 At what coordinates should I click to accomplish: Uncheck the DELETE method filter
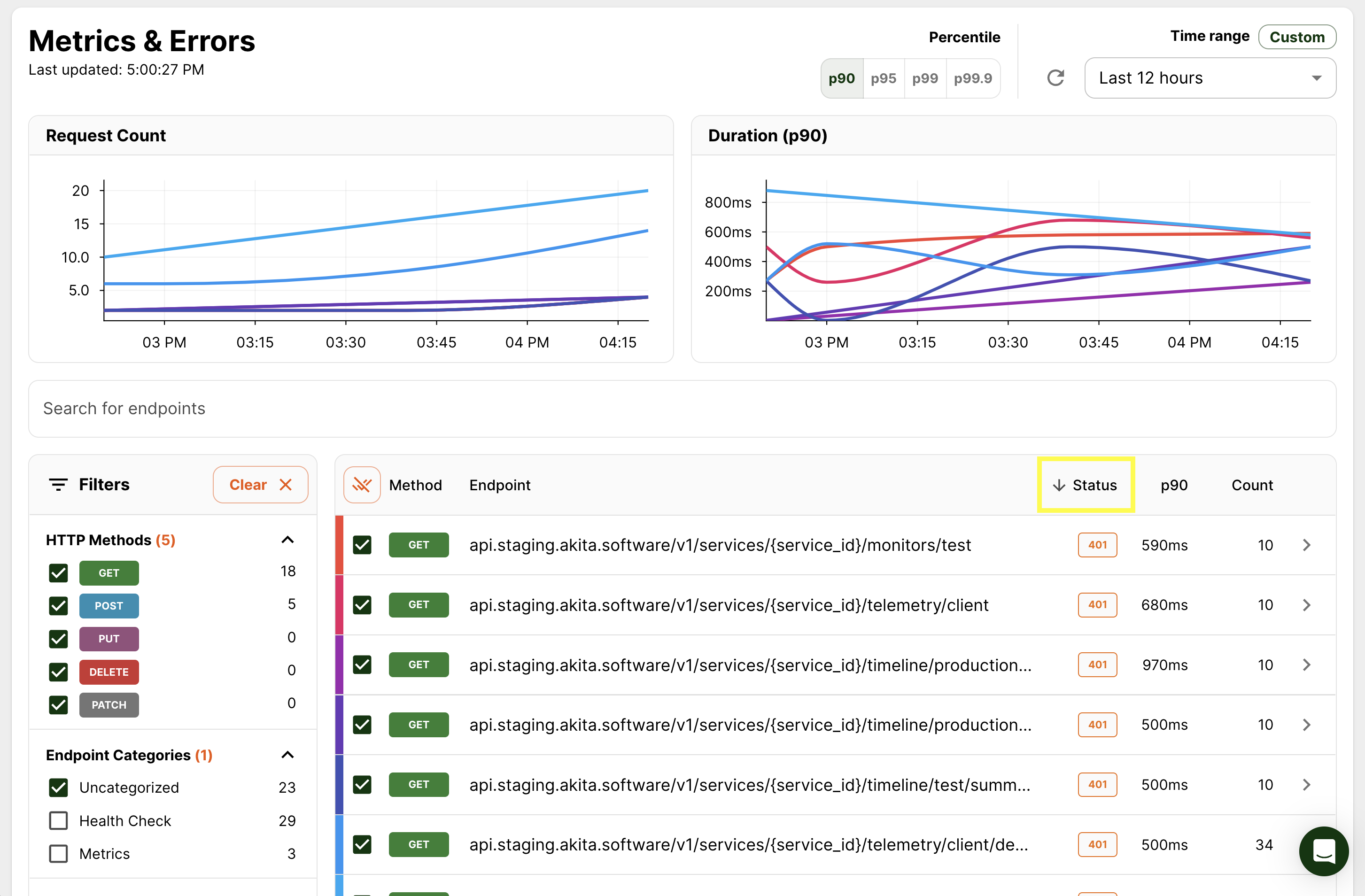pyautogui.click(x=59, y=672)
